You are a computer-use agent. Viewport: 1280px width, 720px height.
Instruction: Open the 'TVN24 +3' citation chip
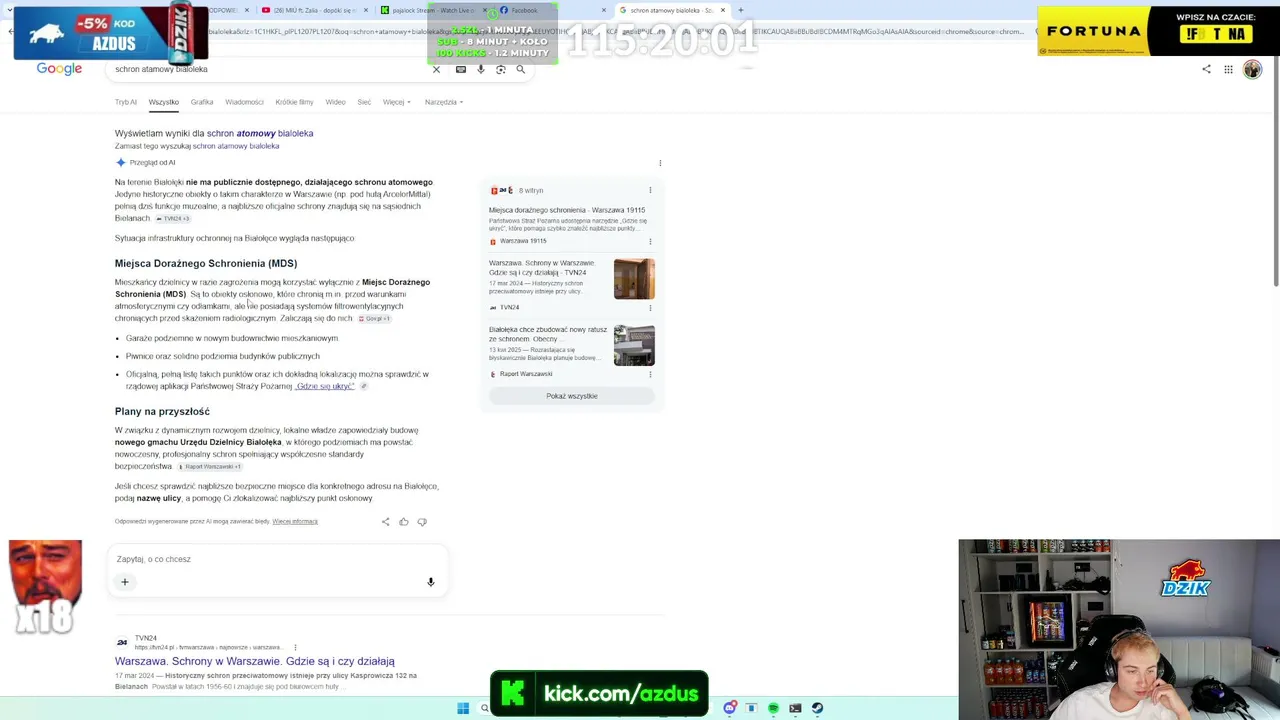click(x=172, y=218)
